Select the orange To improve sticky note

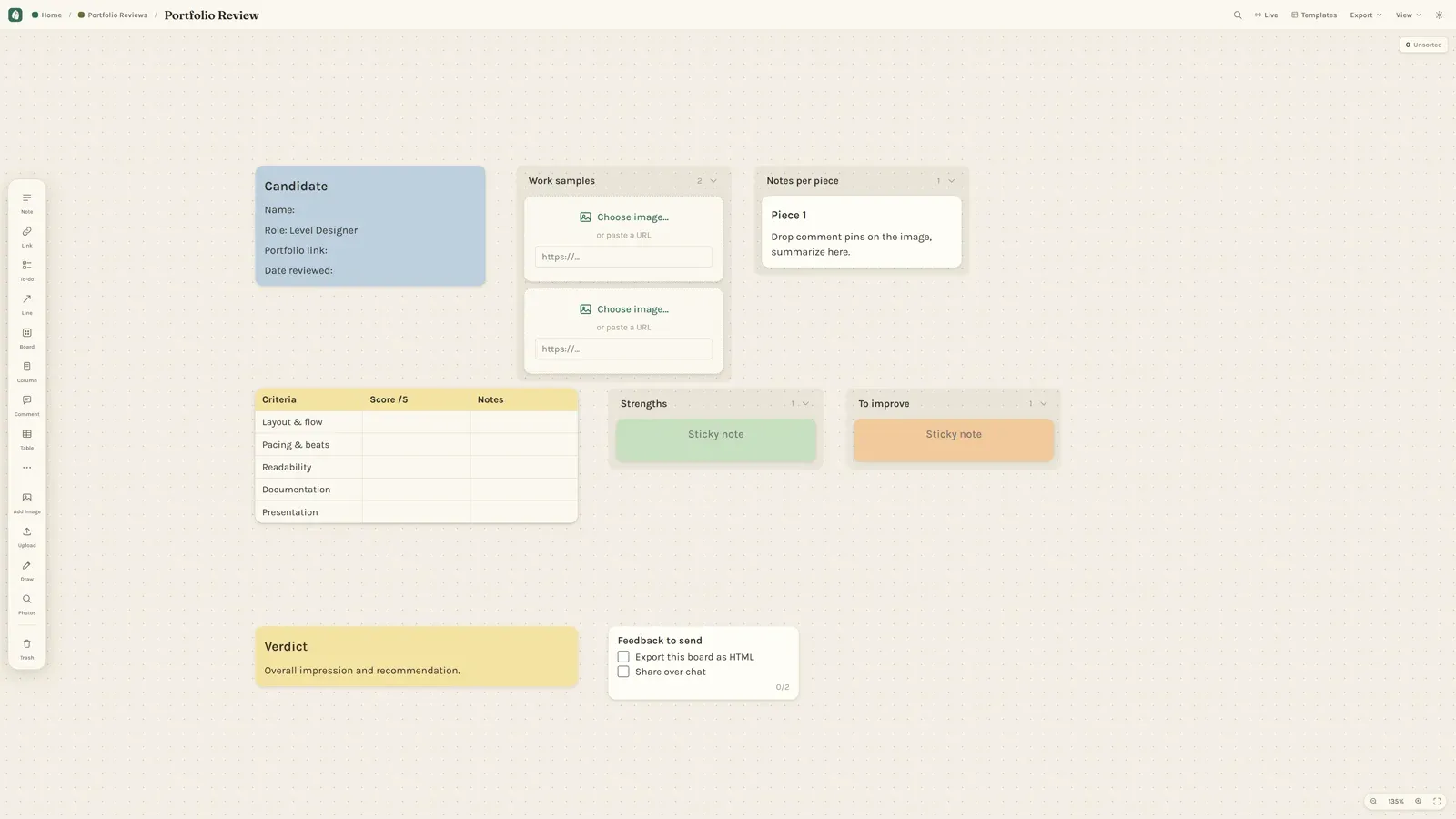click(954, 440)
